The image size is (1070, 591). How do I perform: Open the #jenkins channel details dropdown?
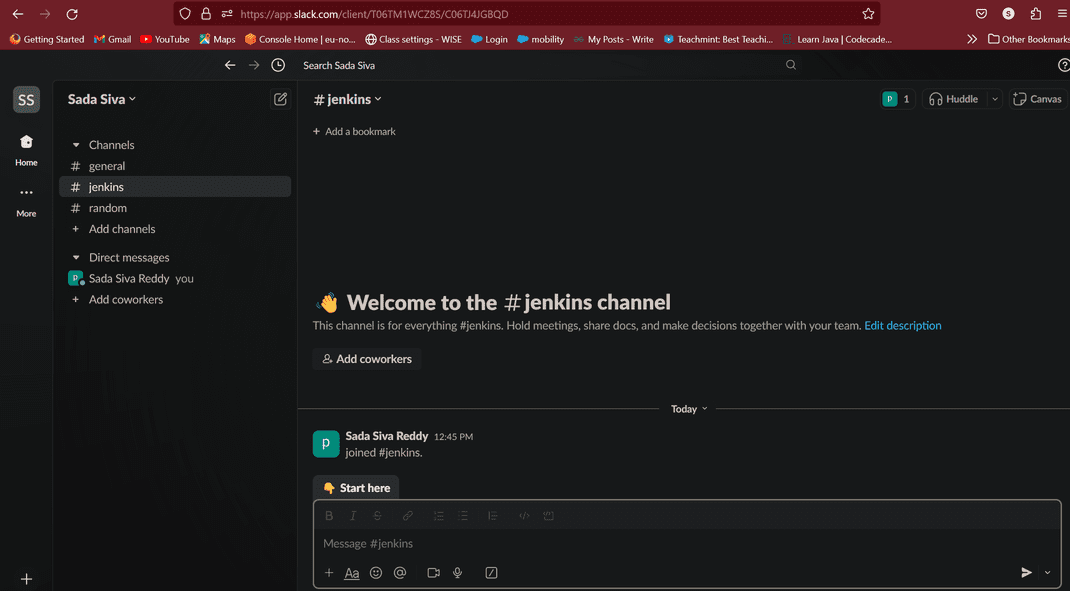coord(347,99)
